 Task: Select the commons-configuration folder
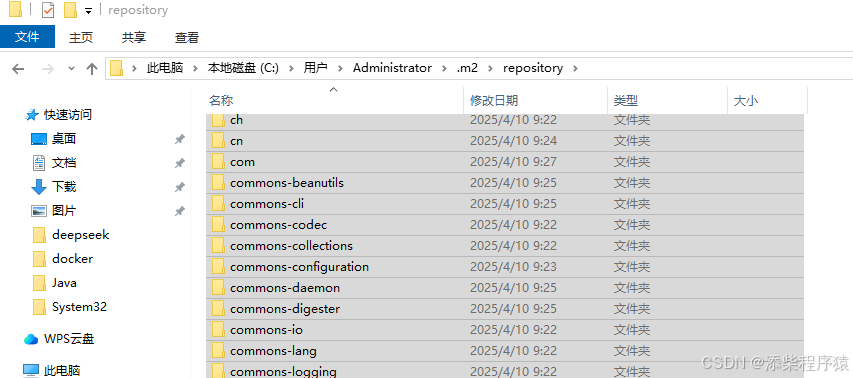[x=504, y=267]
